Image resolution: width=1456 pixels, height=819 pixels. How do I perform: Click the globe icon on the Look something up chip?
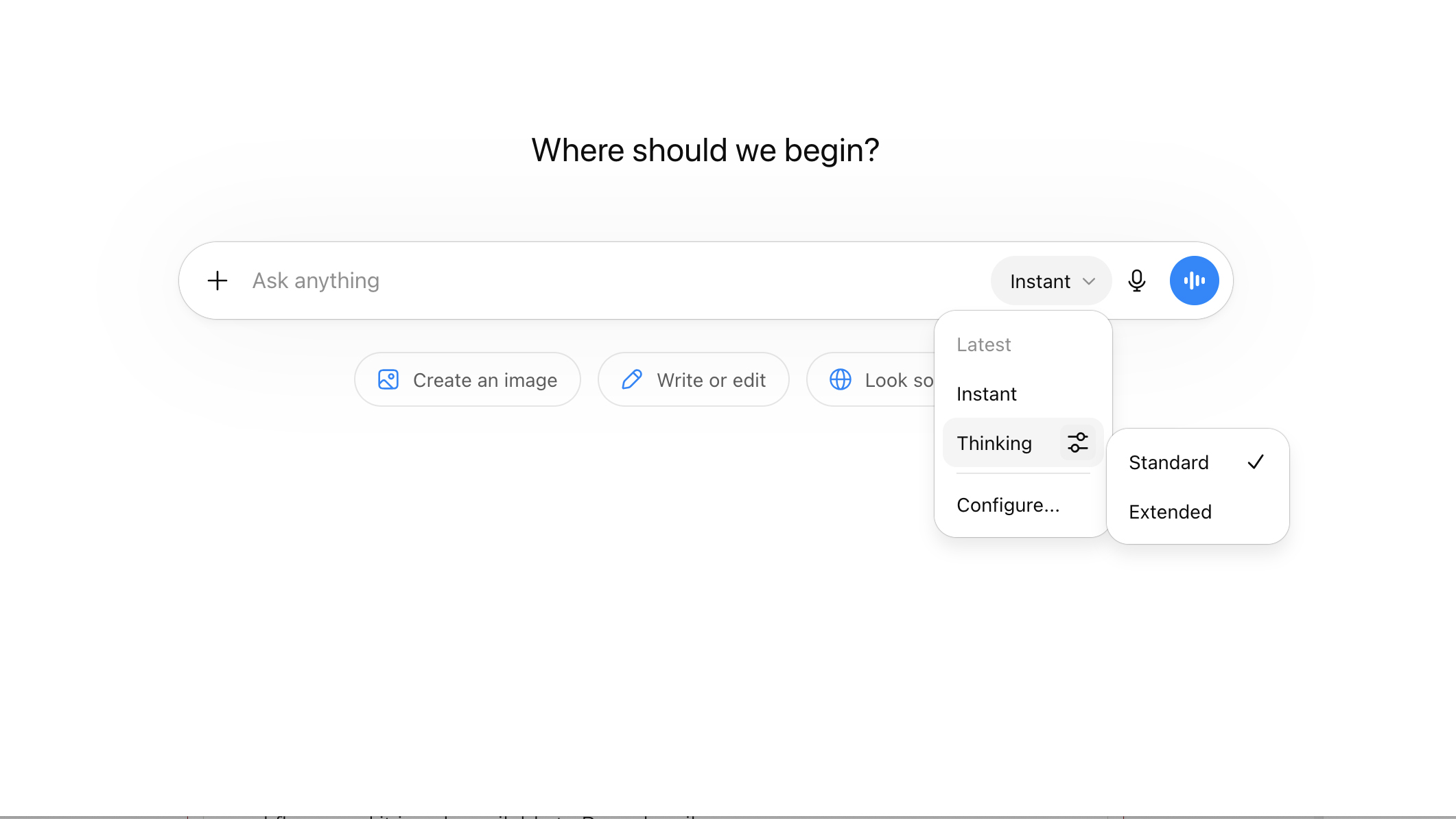[x=841, y=379]
